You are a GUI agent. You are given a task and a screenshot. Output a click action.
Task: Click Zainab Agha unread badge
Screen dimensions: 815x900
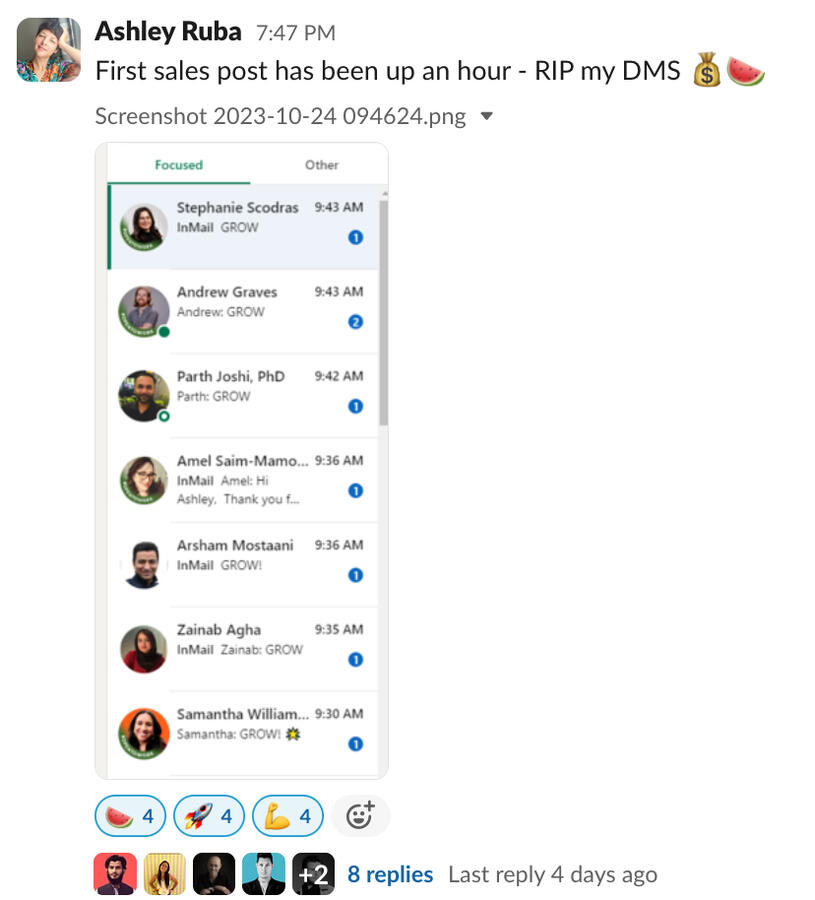[x=356, y=660]
